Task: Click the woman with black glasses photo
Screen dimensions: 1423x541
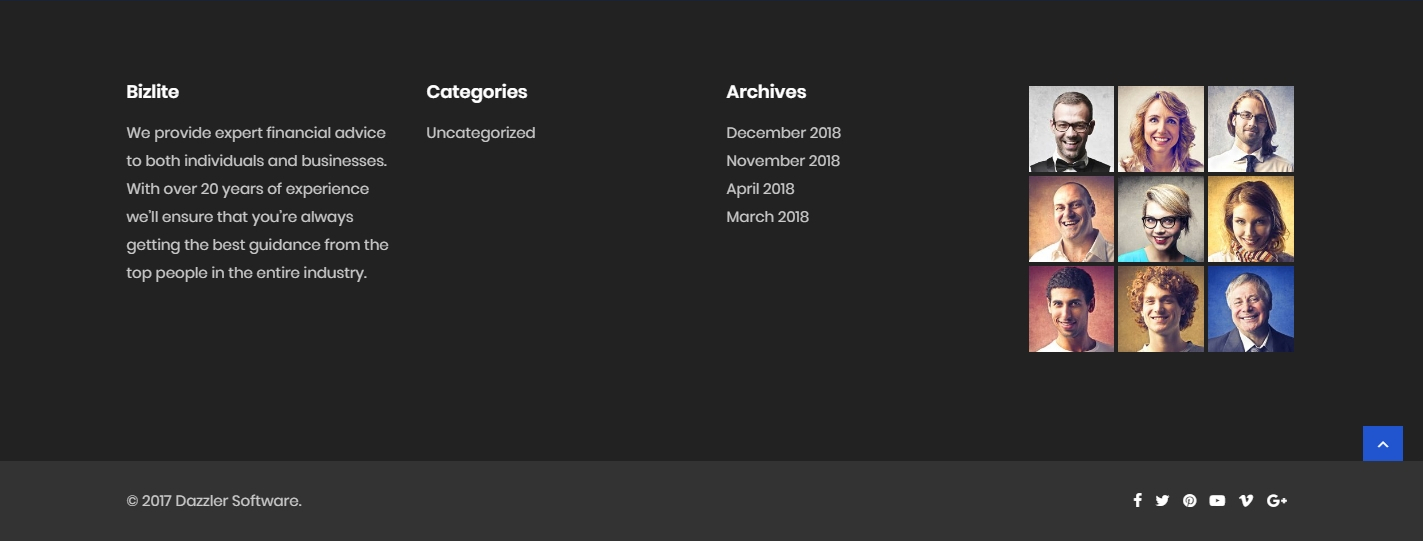Action: (1161, 219)
